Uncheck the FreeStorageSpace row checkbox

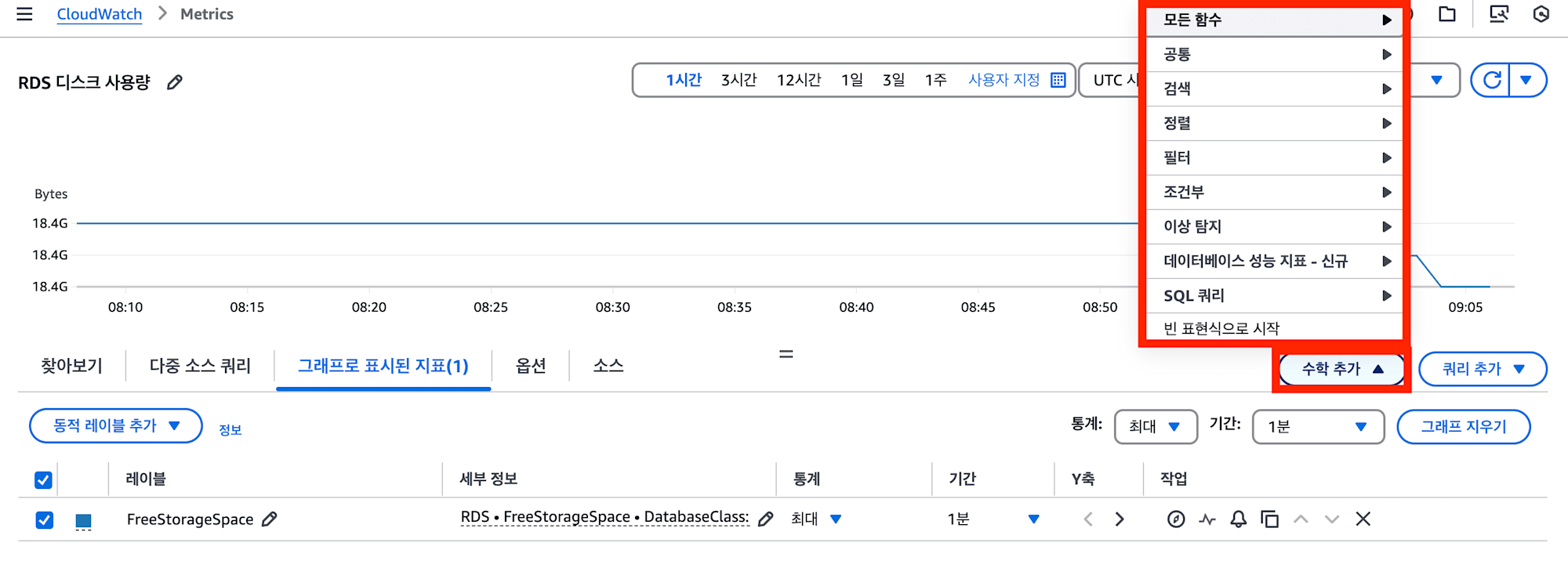coord(44,519)
